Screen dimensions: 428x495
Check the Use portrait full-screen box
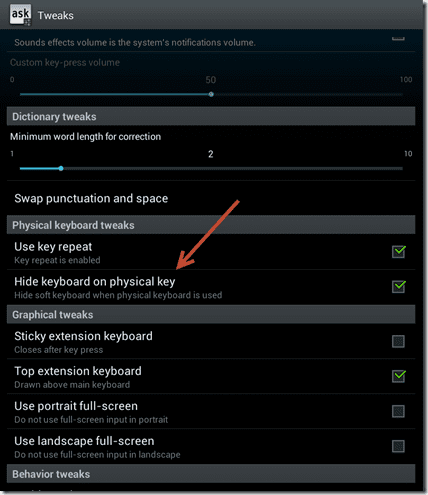(398, 411)
